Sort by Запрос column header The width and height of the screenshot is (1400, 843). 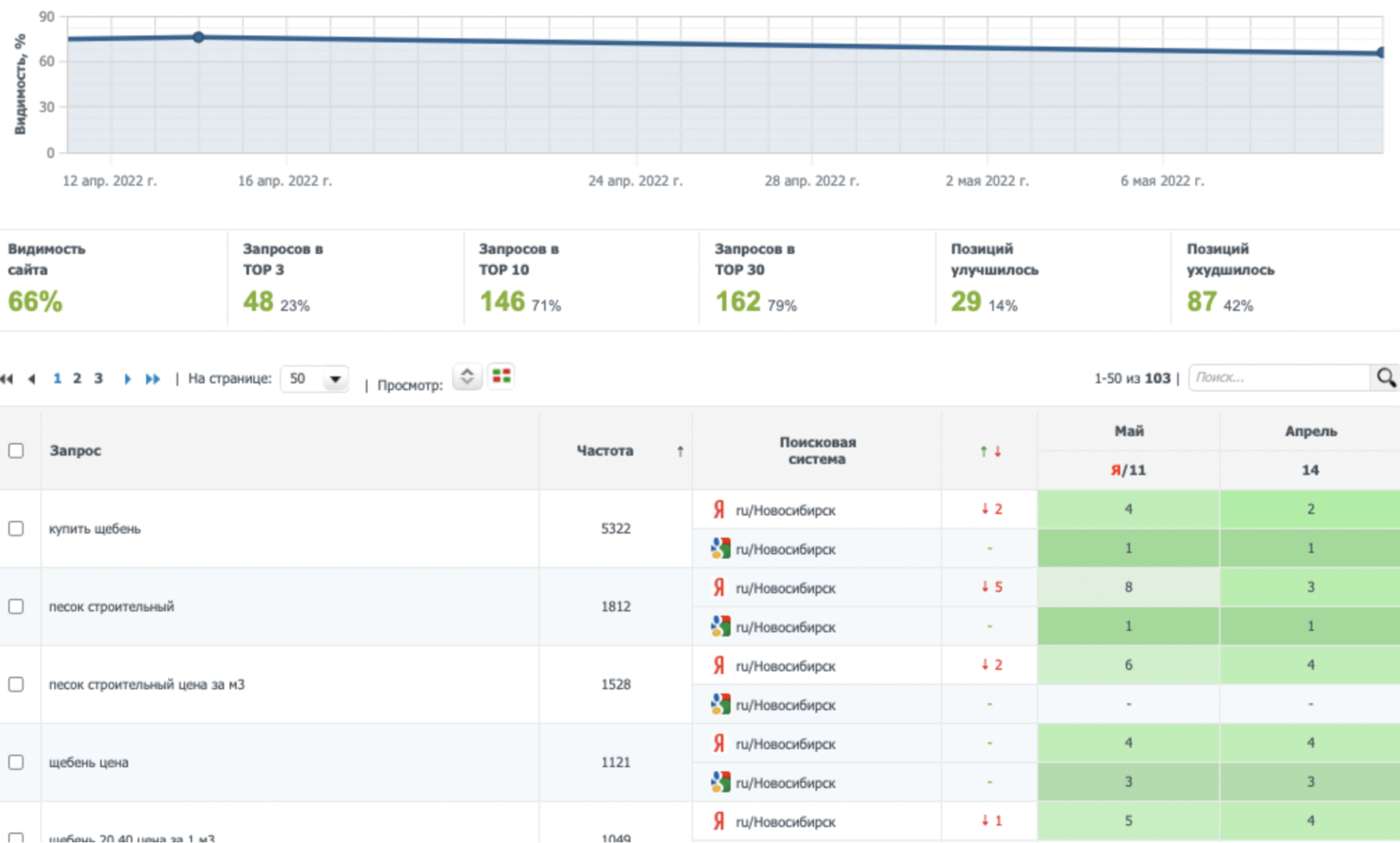[75, 451]
